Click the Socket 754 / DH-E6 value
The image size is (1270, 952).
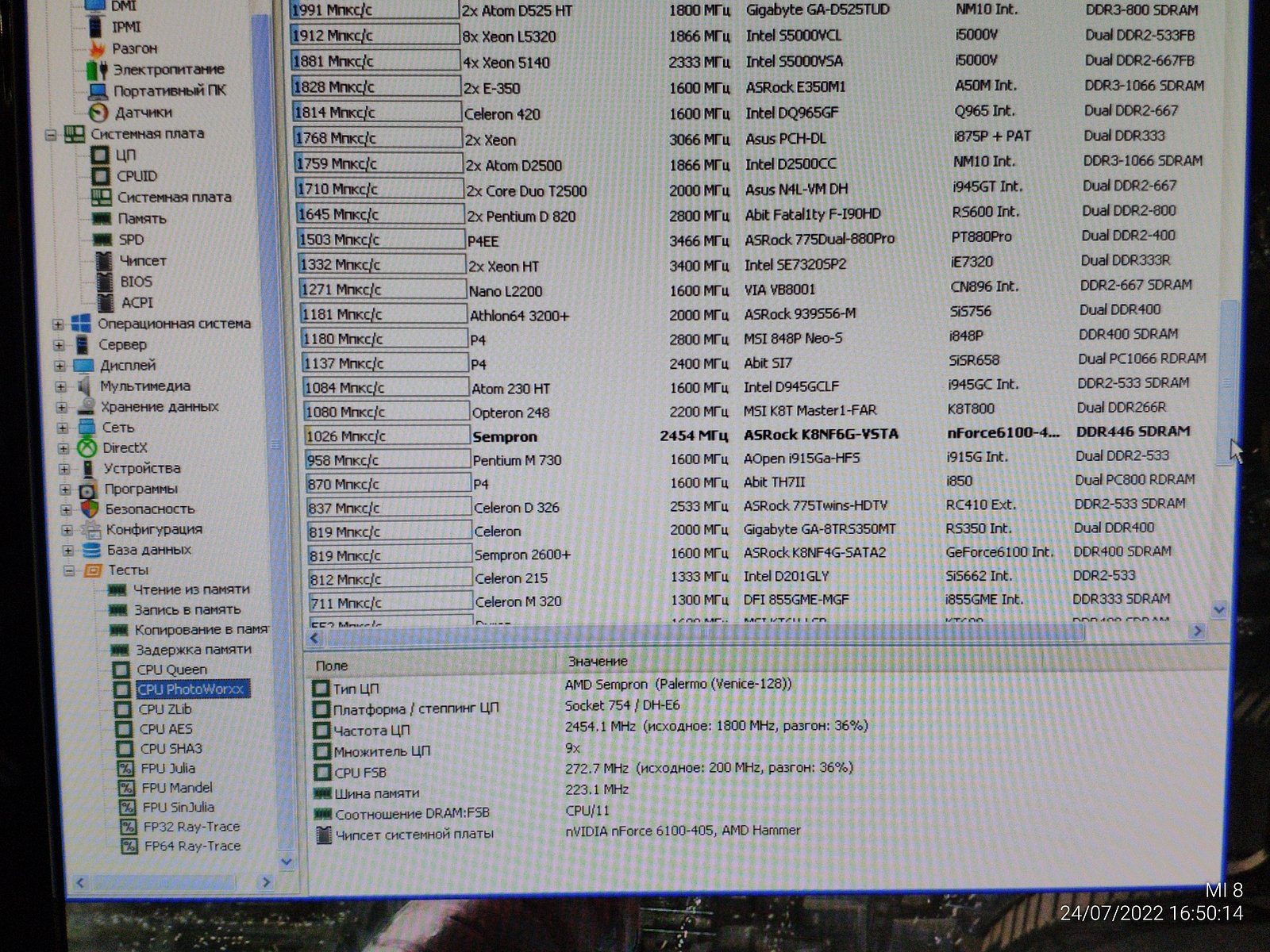pyautogui.click(x=622, y=705)
